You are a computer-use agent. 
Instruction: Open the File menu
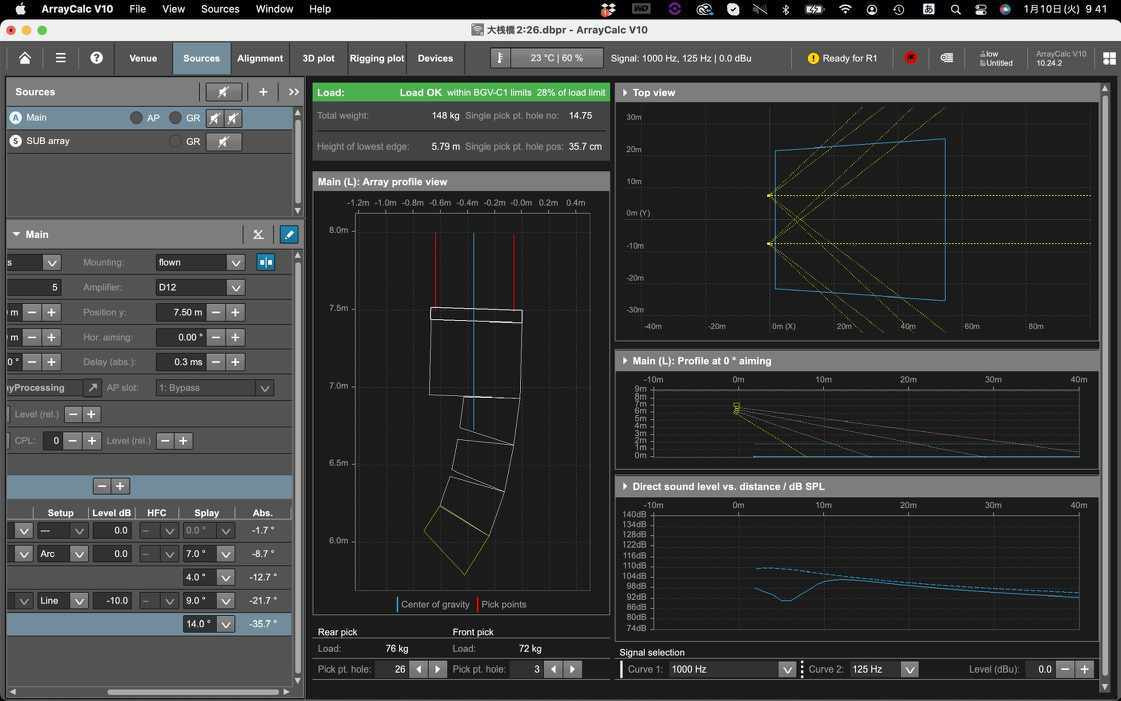(x=137, y=9)
